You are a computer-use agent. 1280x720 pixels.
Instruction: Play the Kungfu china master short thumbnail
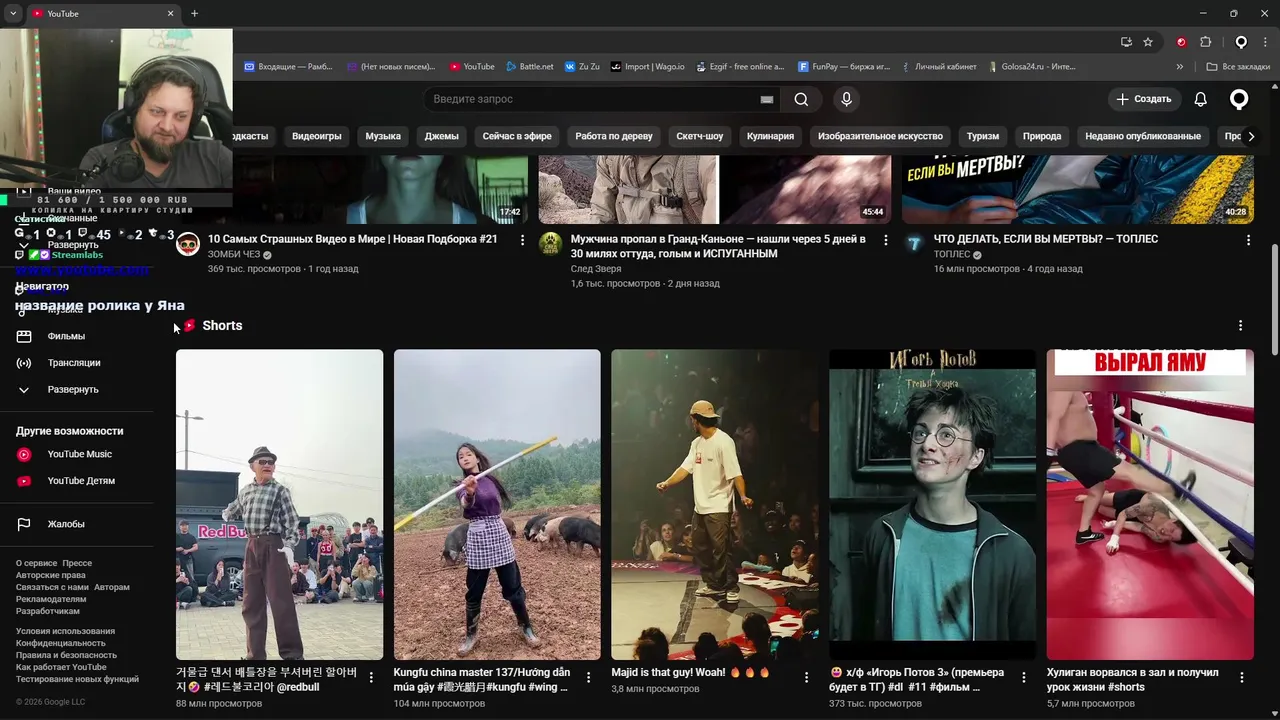497,504
